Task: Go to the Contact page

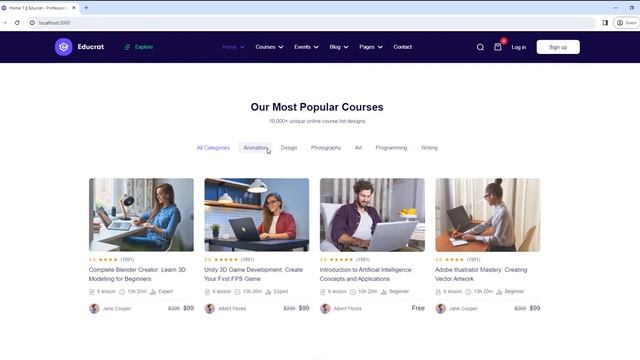Action: point(402,47)
